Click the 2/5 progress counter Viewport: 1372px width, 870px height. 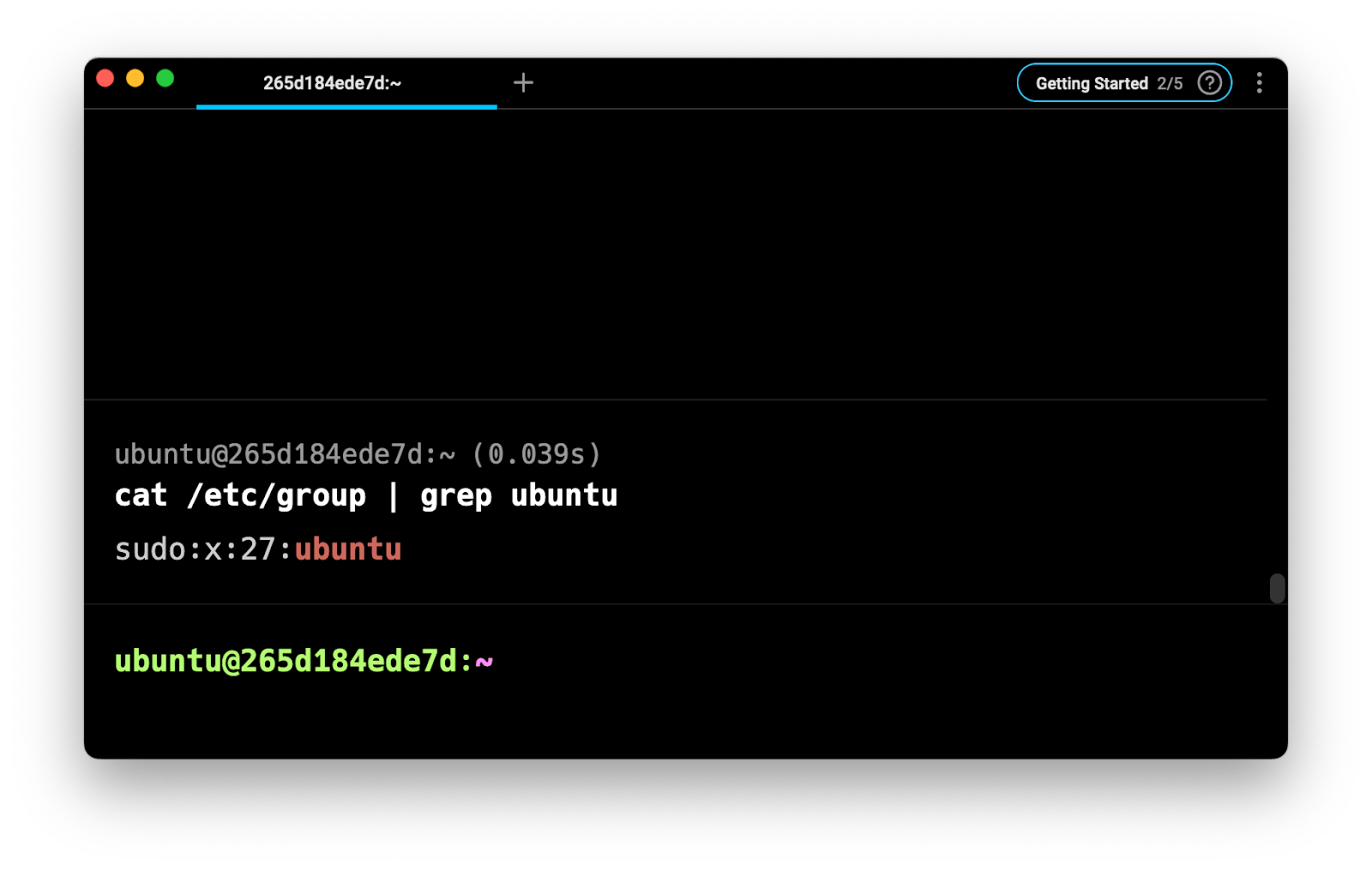tap(1170, 83)
